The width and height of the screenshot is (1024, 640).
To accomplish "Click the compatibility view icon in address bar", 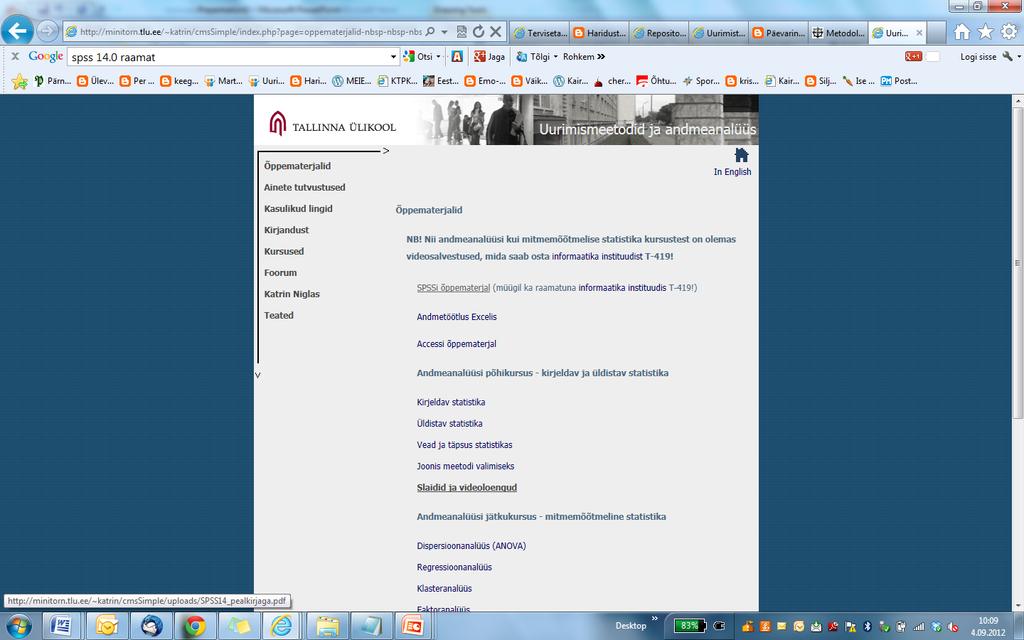I will coord(462,31).
